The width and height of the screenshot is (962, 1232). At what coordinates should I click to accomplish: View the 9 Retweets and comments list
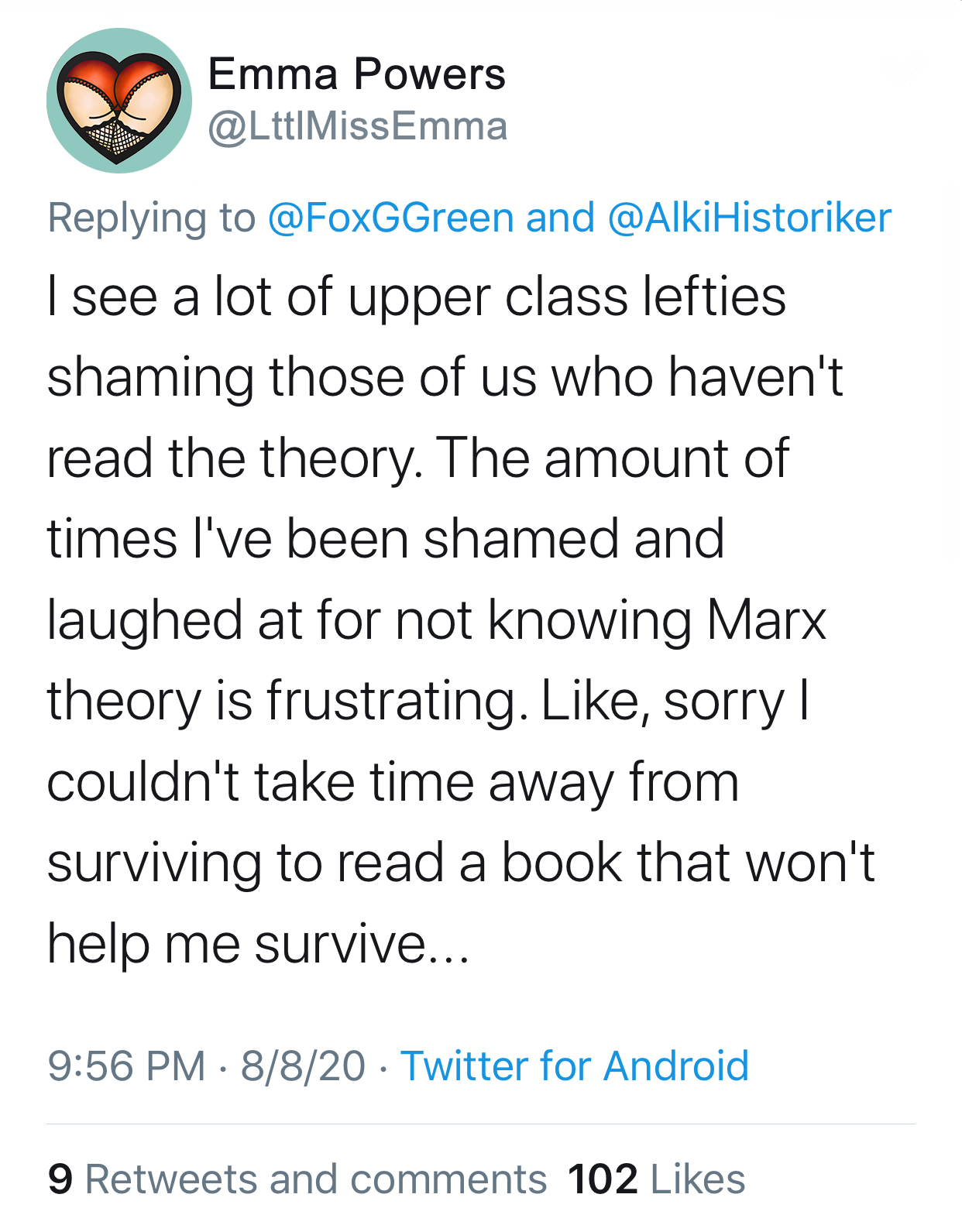click(x=297, y=1179)
